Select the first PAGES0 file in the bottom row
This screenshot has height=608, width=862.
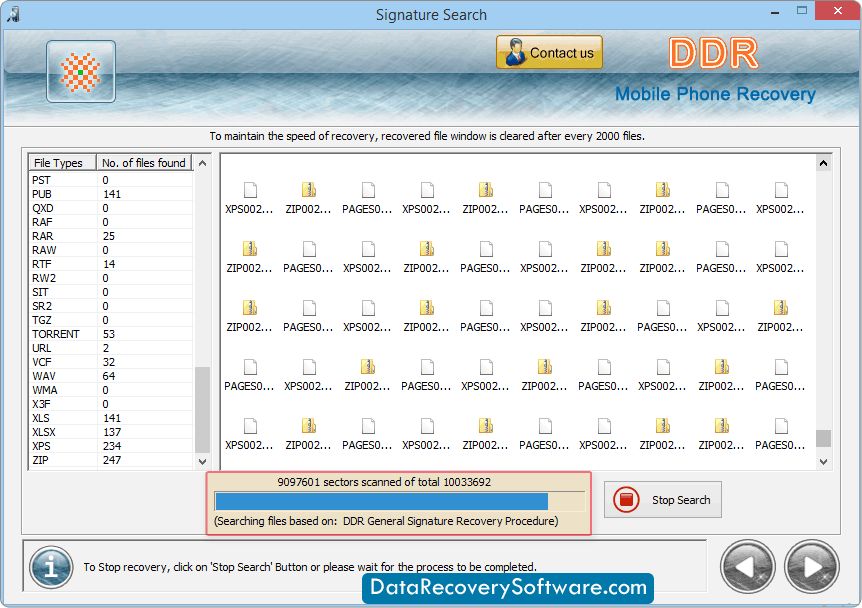point(367,434)
